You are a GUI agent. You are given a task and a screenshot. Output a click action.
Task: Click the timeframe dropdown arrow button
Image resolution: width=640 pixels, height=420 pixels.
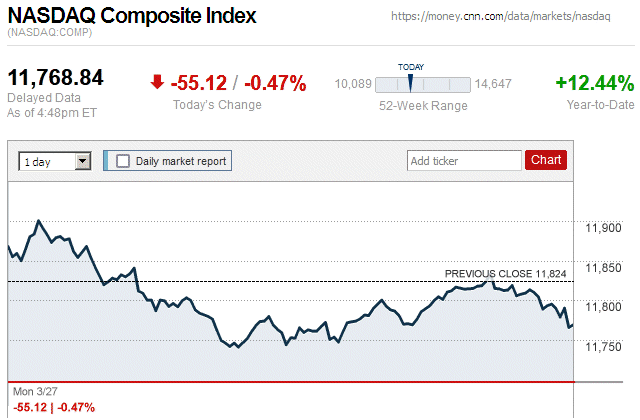click(83, 161)
